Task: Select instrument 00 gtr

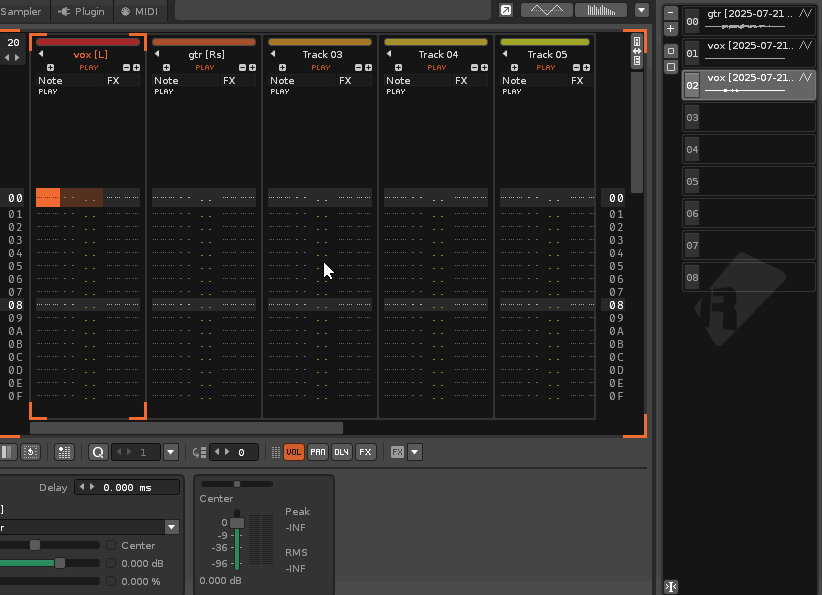Action: [x=749, y=21]
